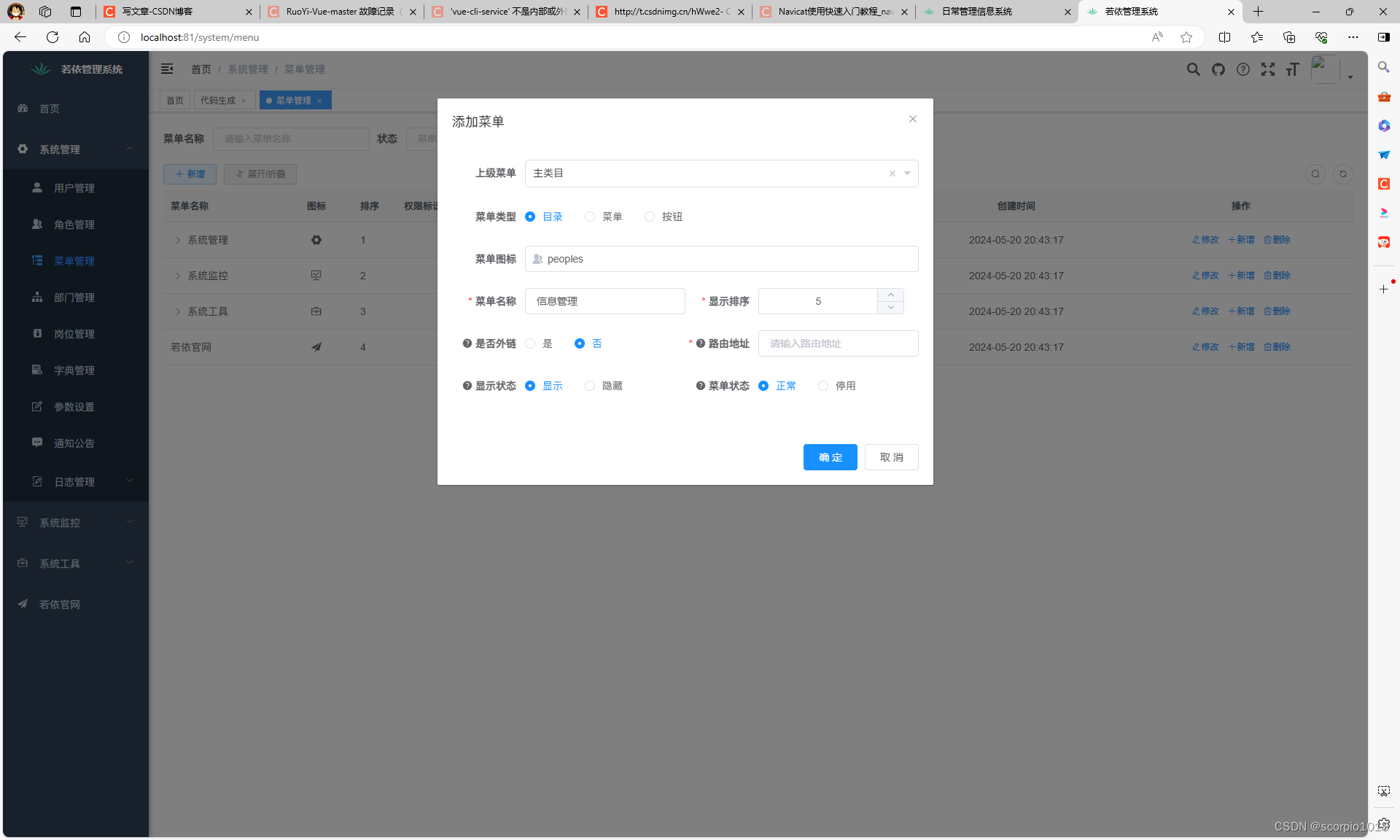This screenshot has height=840, width=1400.
Task: Click the 路由地址 help tooltip icon
Action: pos(701,343)
